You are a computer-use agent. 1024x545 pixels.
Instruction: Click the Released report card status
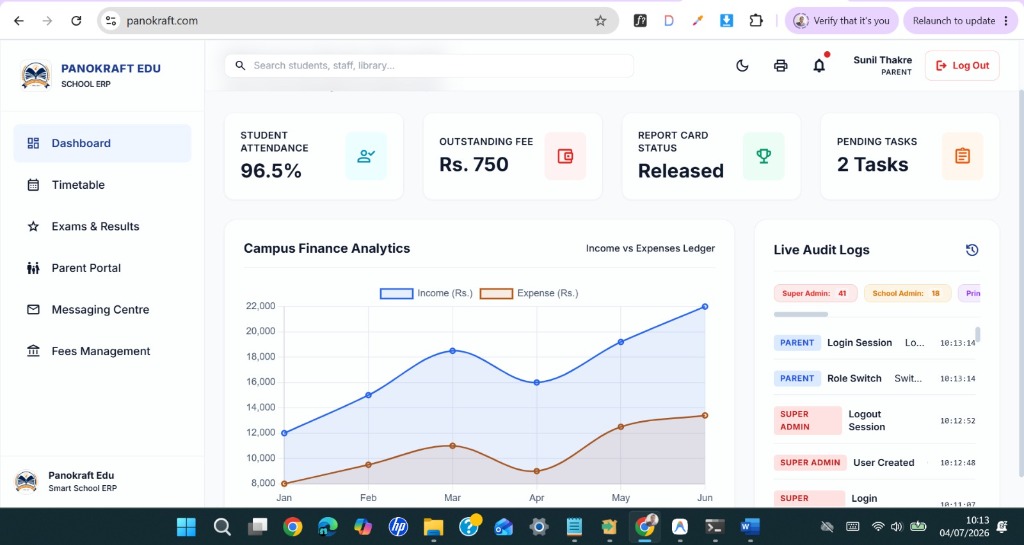coord(680,170)
